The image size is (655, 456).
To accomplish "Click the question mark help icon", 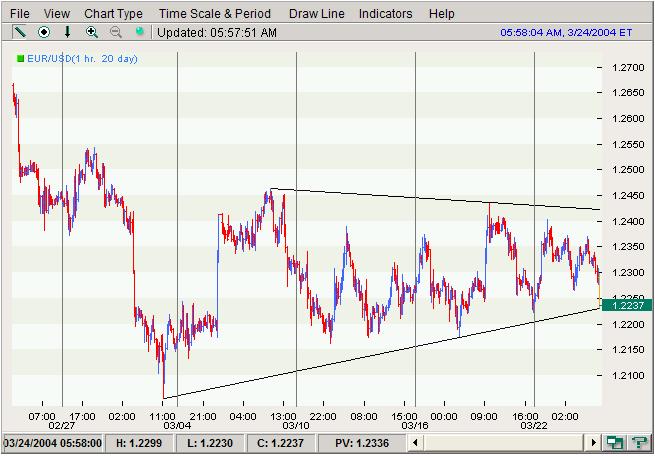I will [x=639, y=443].
